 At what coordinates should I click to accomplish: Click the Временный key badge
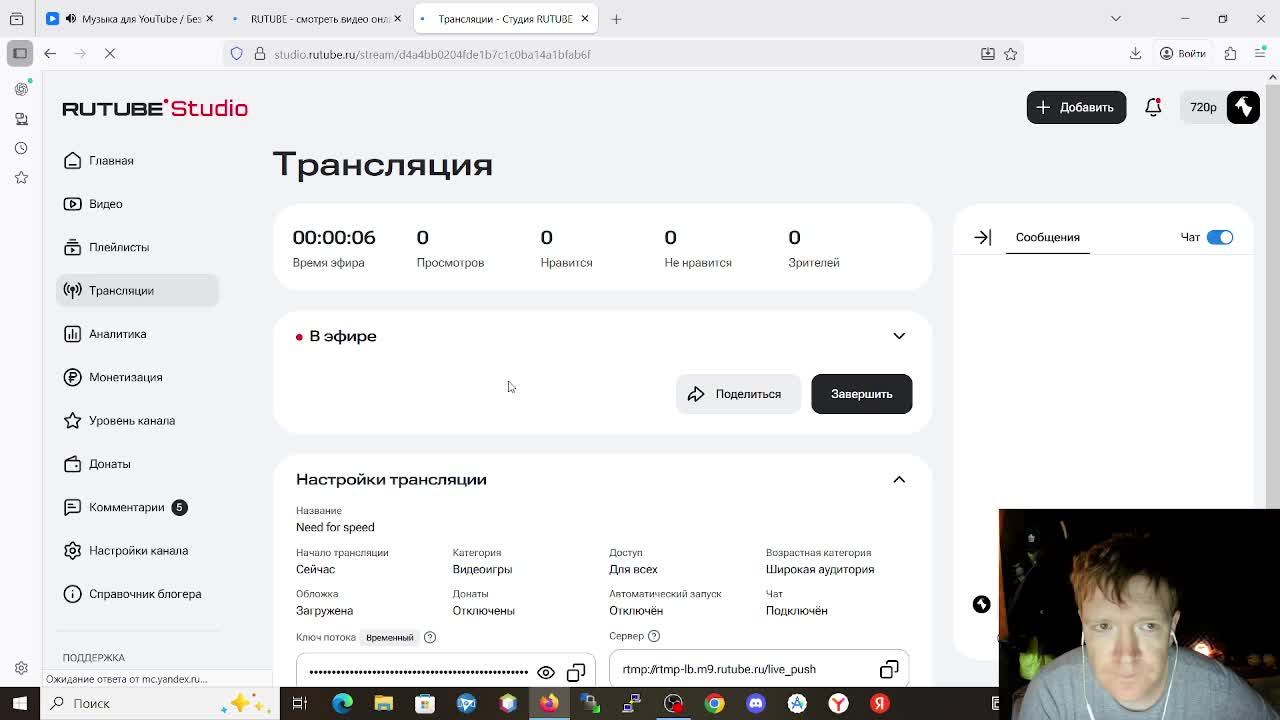[389, 638]
